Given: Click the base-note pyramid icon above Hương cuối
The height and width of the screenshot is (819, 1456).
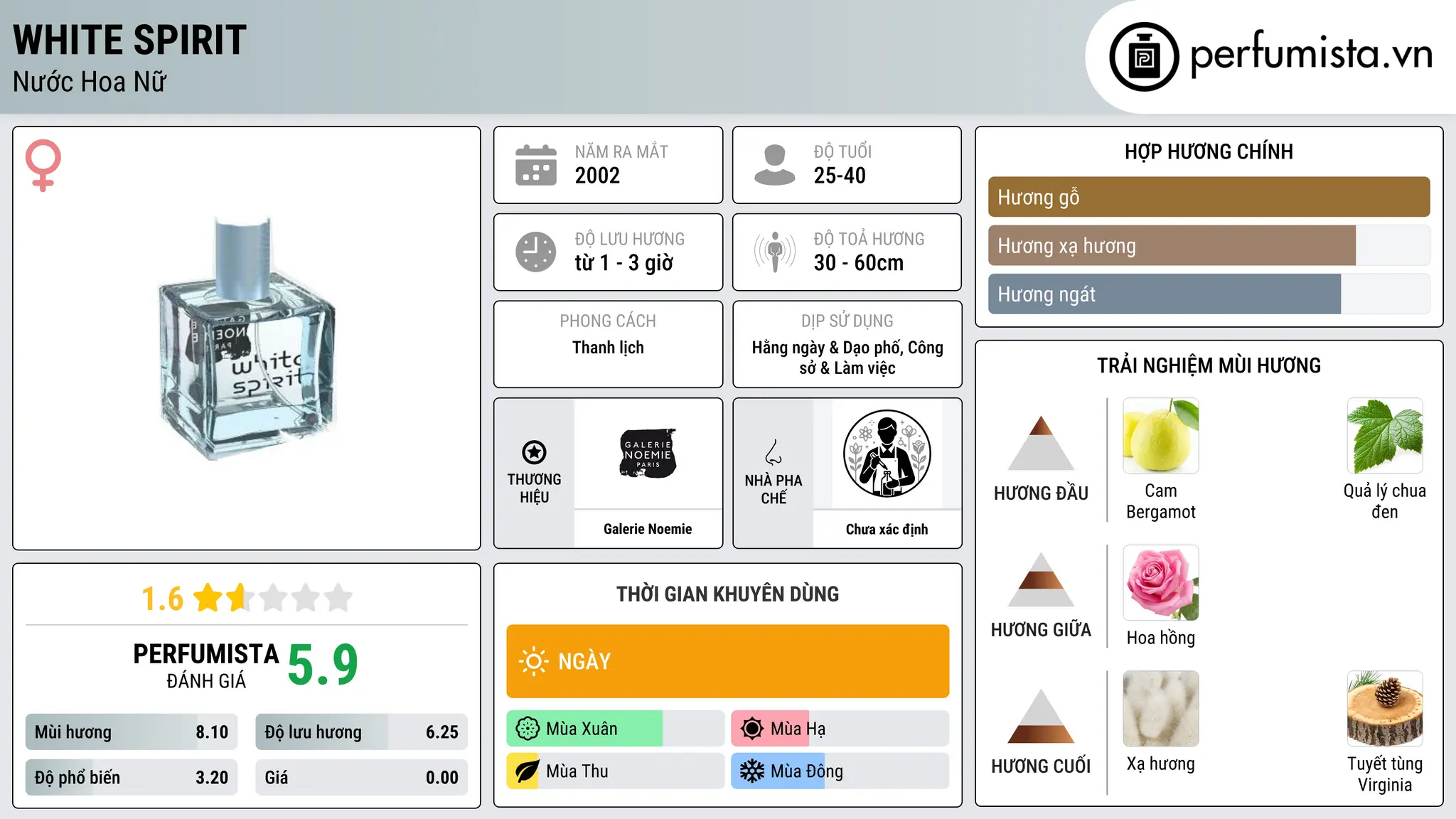Looking at the screenshot, I should [1041, 716].
